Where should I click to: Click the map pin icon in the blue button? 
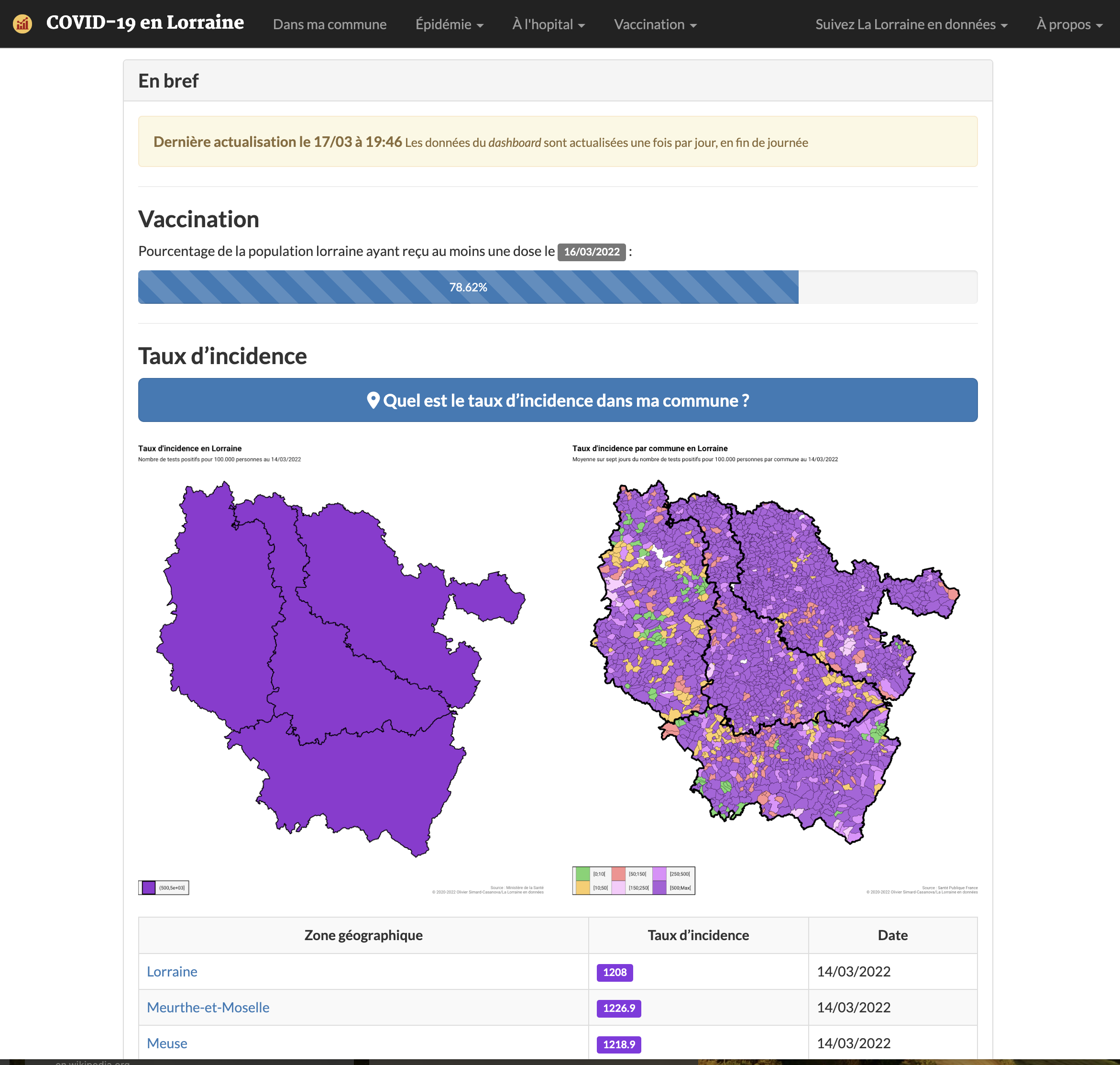coord(373,400)
